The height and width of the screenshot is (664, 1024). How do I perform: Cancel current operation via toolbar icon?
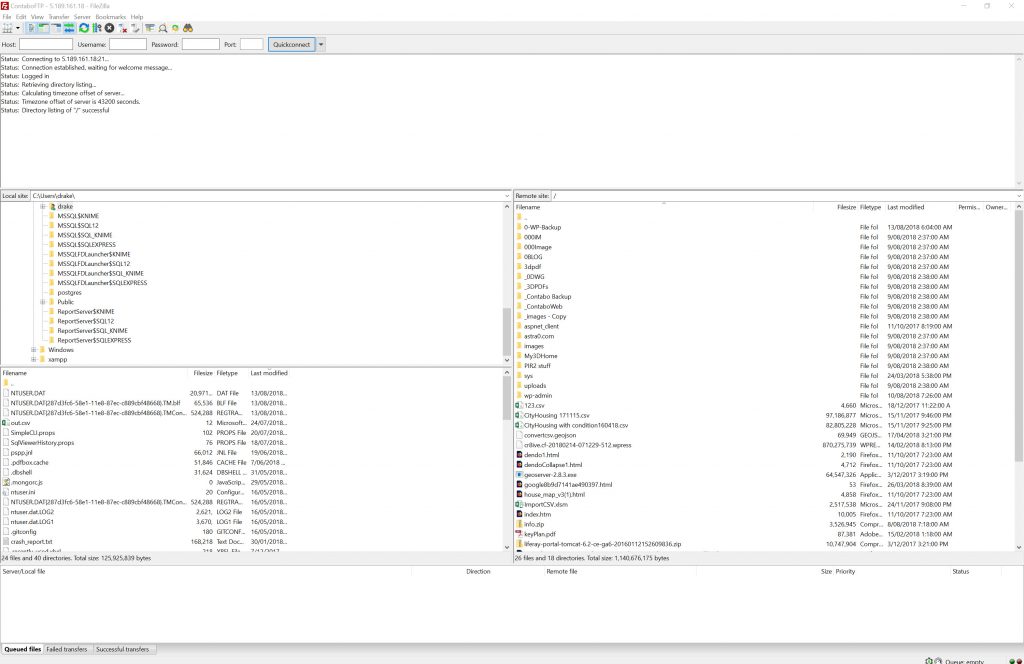[110, 28]
